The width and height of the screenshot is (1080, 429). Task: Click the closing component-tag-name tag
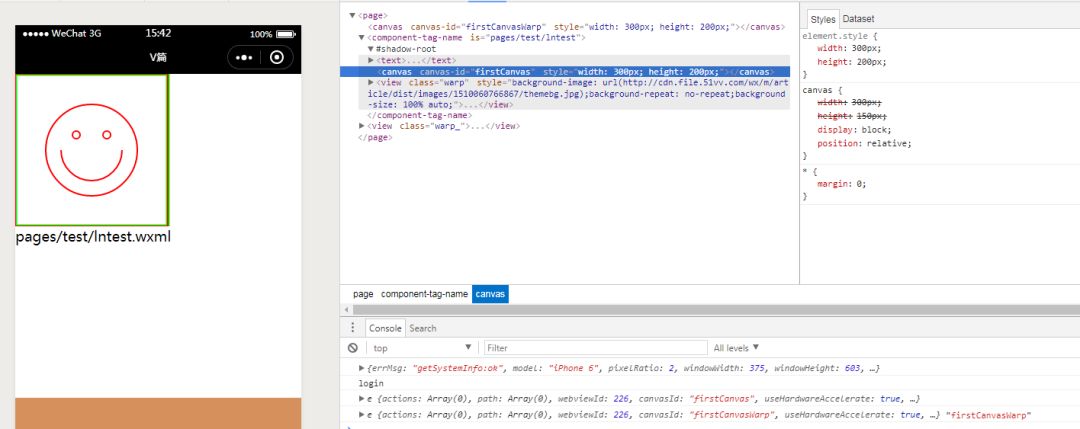[419, 116]
